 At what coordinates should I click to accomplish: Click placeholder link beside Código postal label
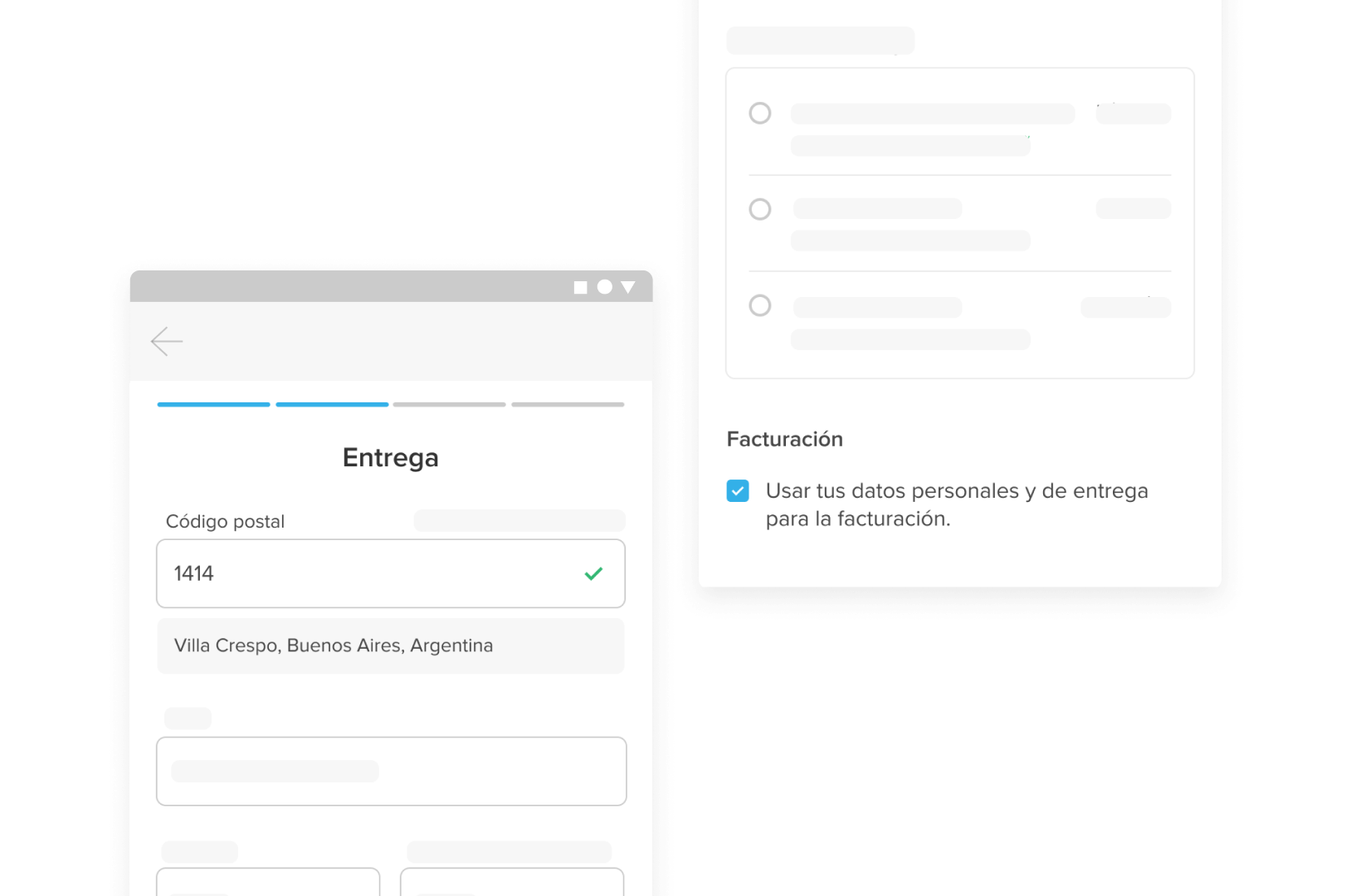(519, 521)
